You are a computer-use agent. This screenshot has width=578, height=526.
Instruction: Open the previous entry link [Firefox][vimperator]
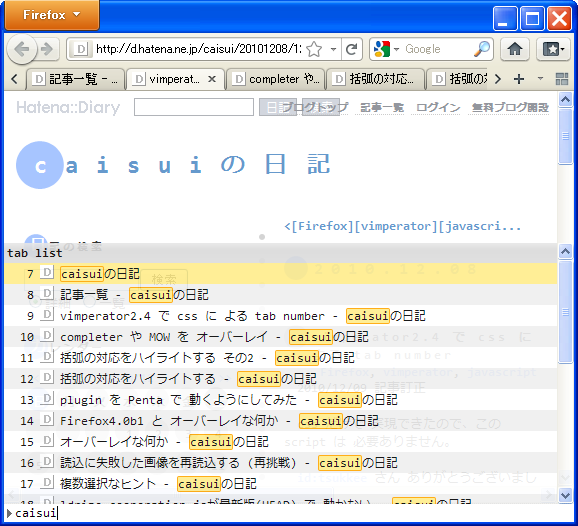click(x=403, y=226)
